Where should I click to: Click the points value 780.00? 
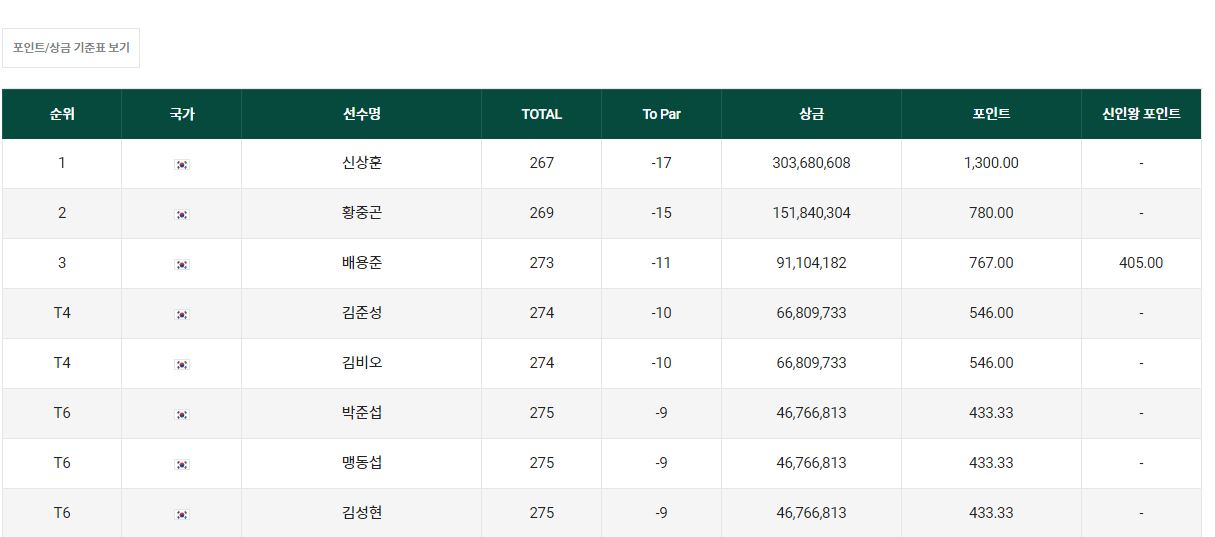(992, 213)
